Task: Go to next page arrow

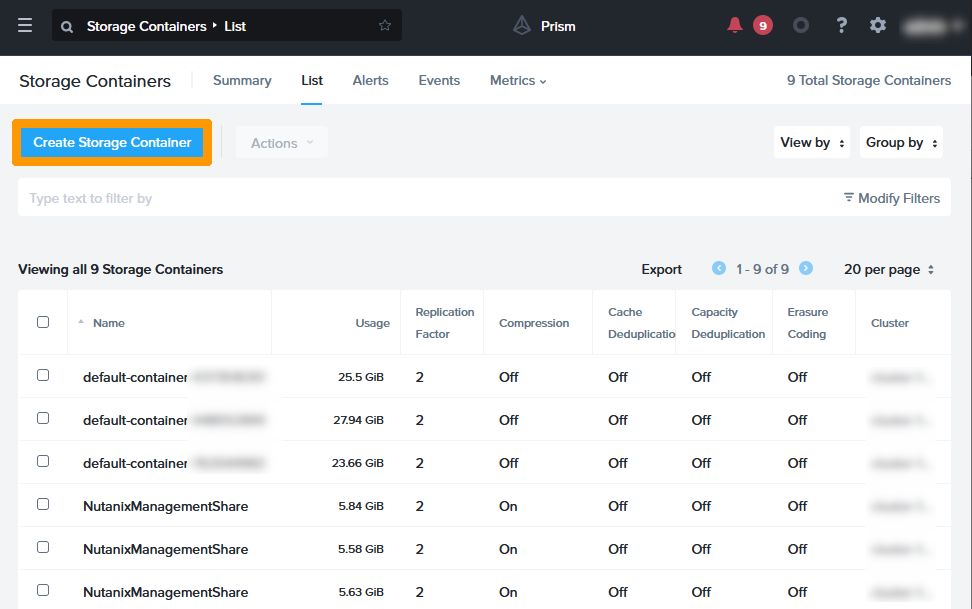Action: 806,269
